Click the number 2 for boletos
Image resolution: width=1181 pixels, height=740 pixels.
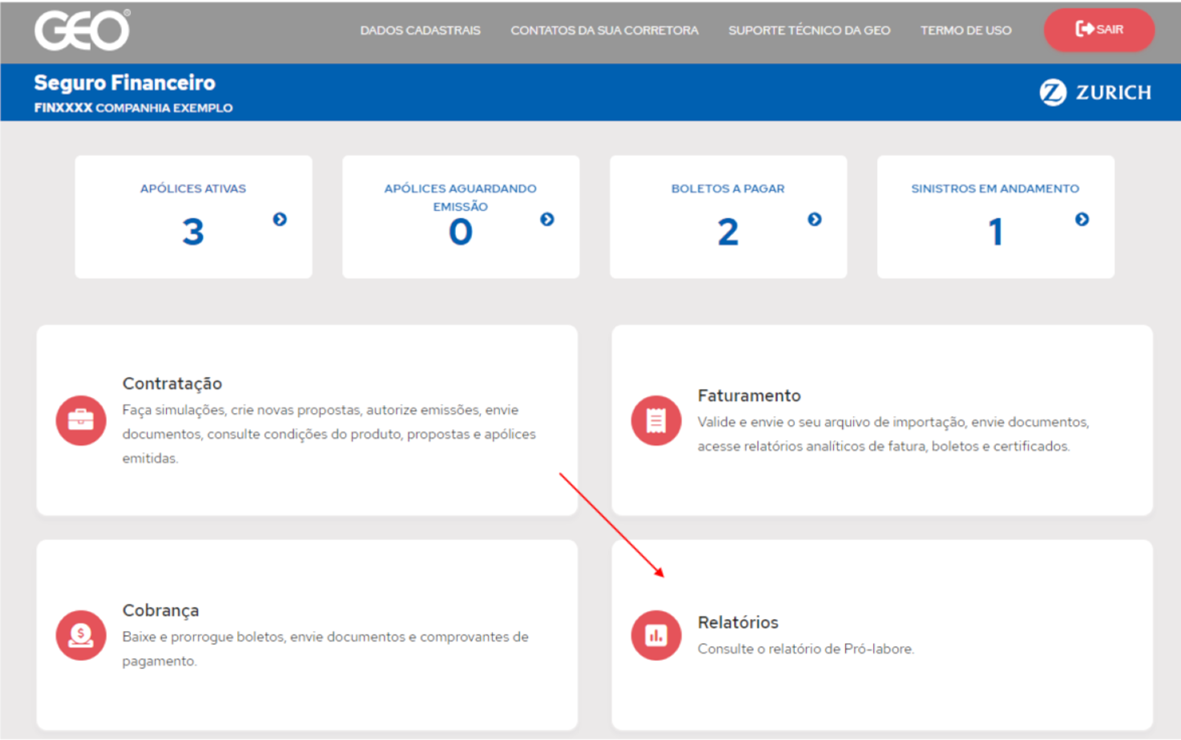pyautogui.click(x=728, y=232)
